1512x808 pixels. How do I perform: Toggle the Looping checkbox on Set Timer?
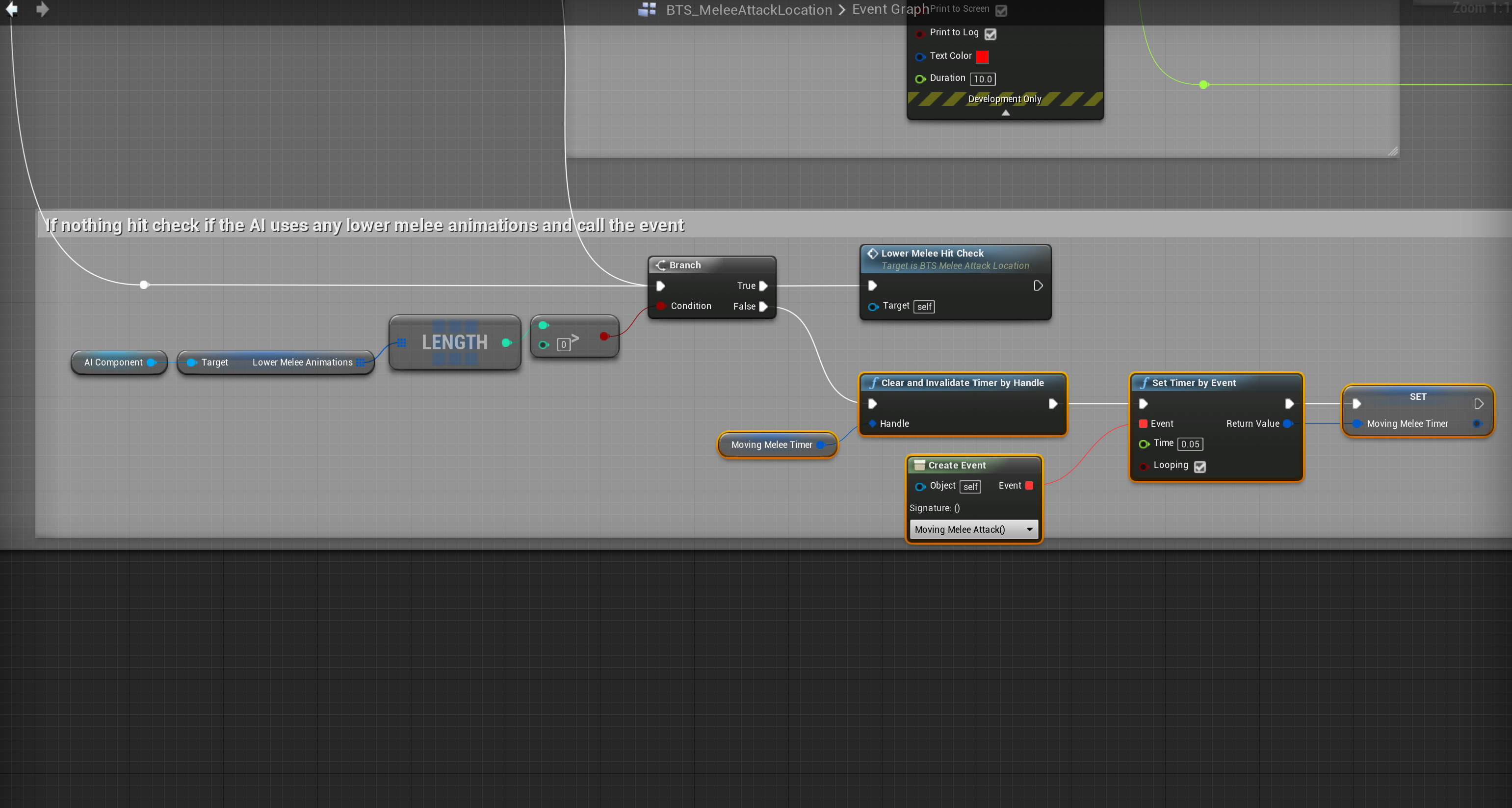(1200, 467)
